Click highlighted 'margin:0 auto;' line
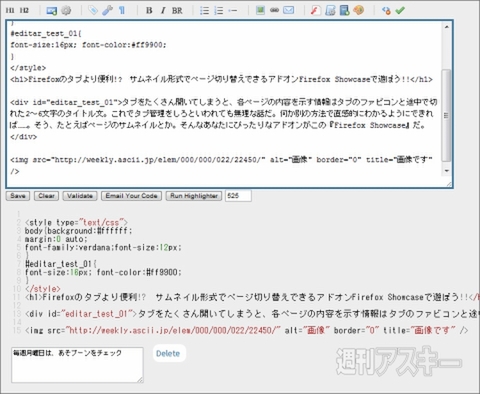The image size is (480, 394). click(56, 239)
